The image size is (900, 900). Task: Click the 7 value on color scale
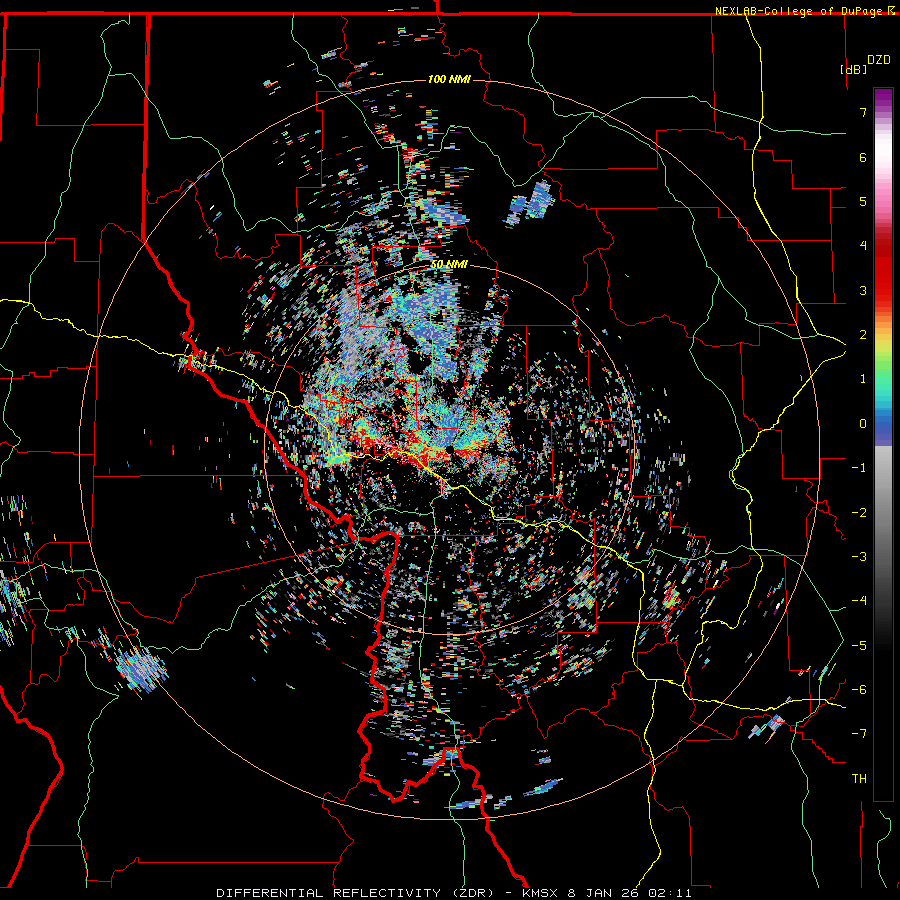coord(863,112)
